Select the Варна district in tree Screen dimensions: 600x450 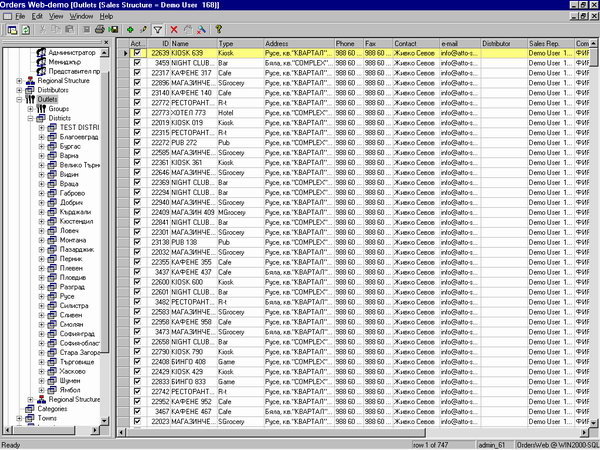(x=69, y=156)
